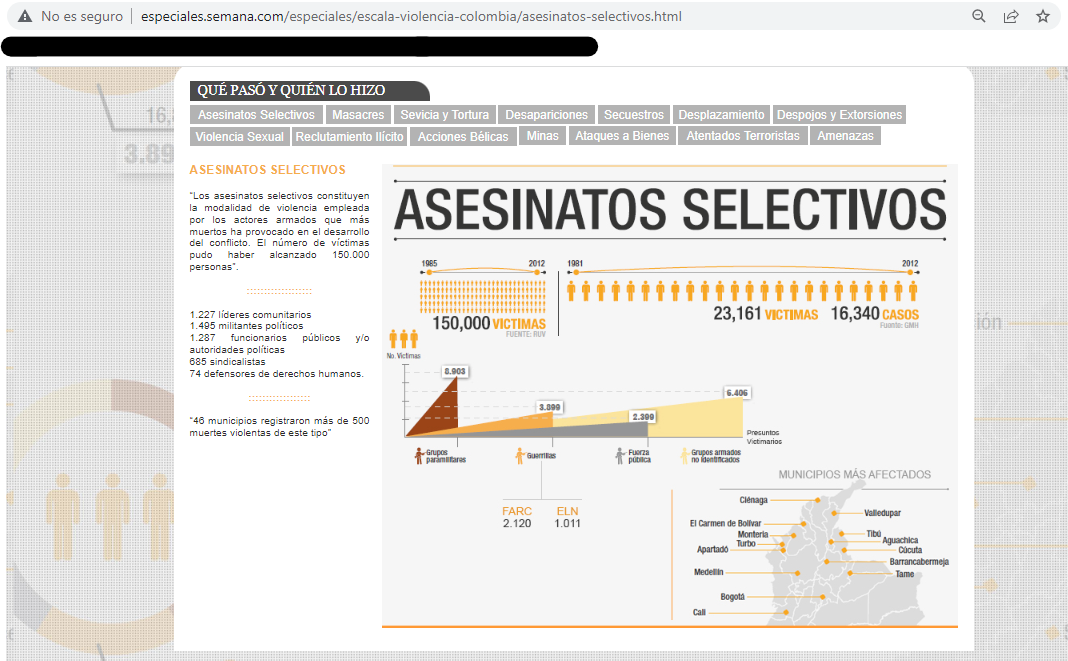This screenshot has width=1068, height=661.
Task: Click the Grupos paramilitares legend icon
Action: [419, 456]
